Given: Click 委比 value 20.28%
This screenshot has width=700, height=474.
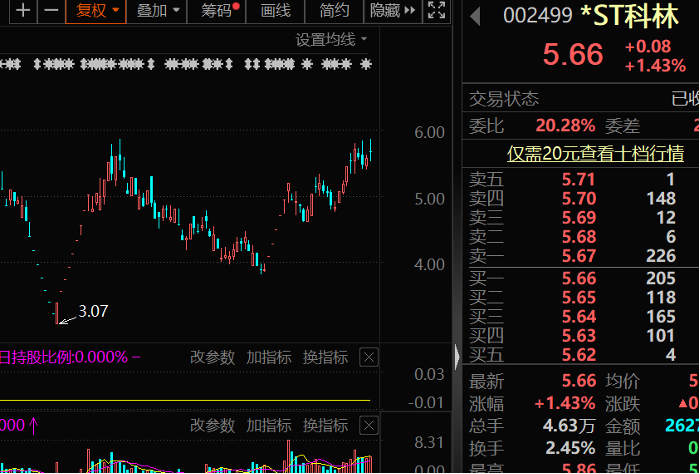Looking at the screenshot, I should coord(565,126).
